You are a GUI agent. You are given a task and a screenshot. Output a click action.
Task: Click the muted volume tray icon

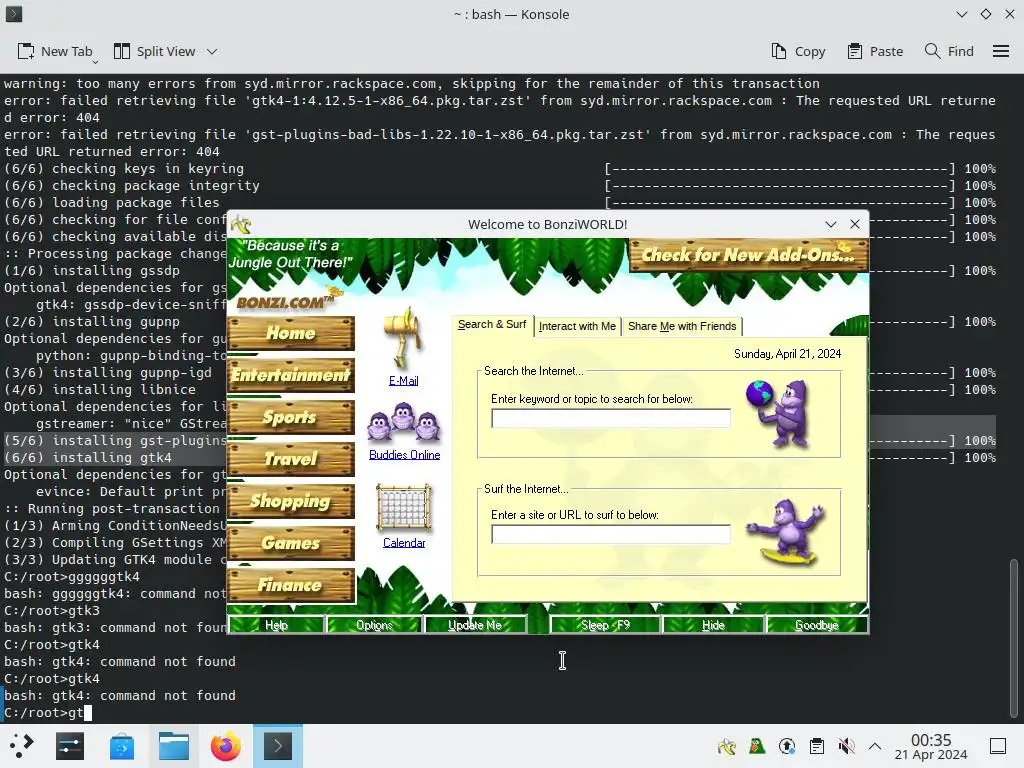tap(846, 746)
